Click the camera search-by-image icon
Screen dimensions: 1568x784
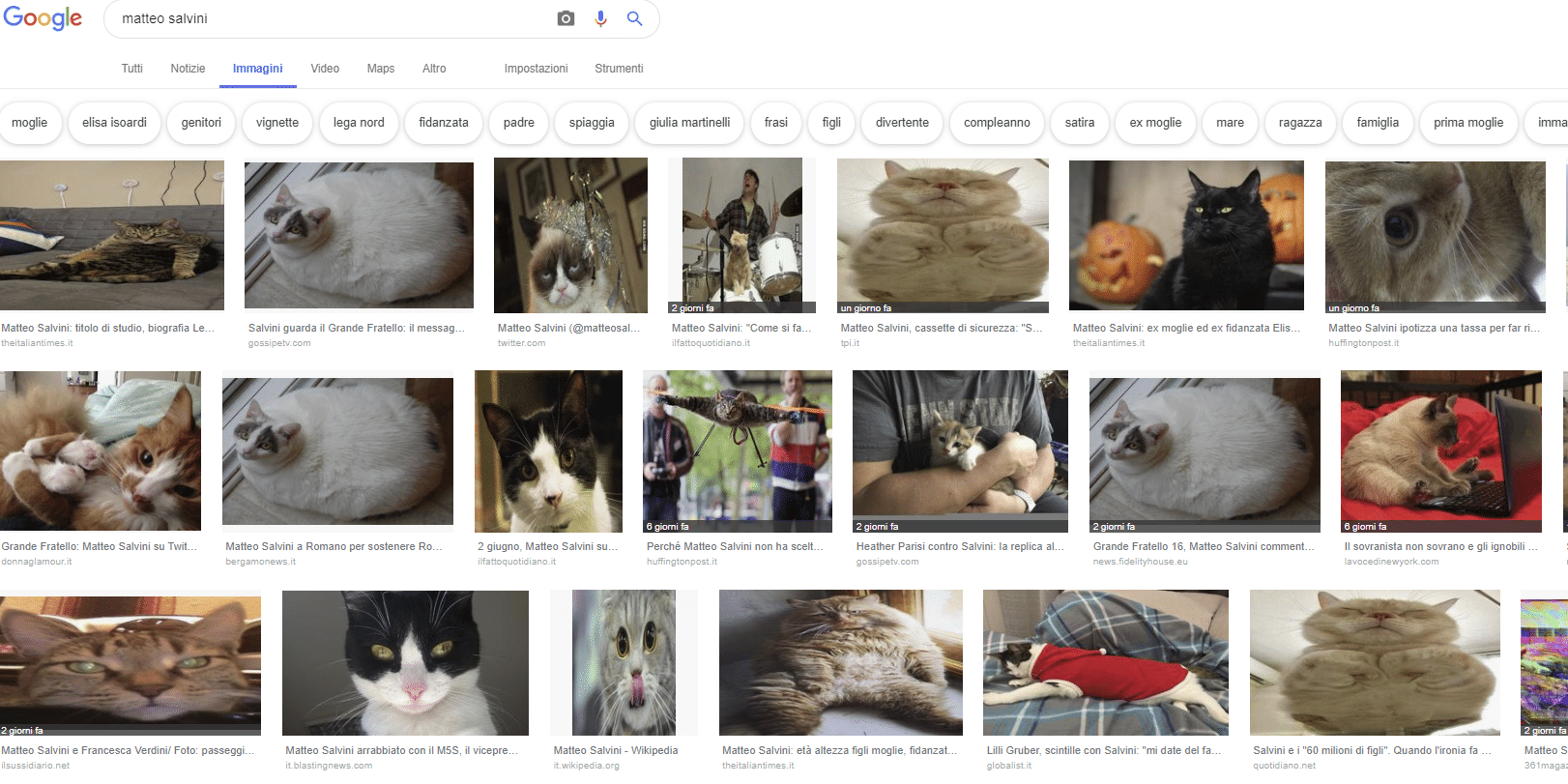coord(566,18)
